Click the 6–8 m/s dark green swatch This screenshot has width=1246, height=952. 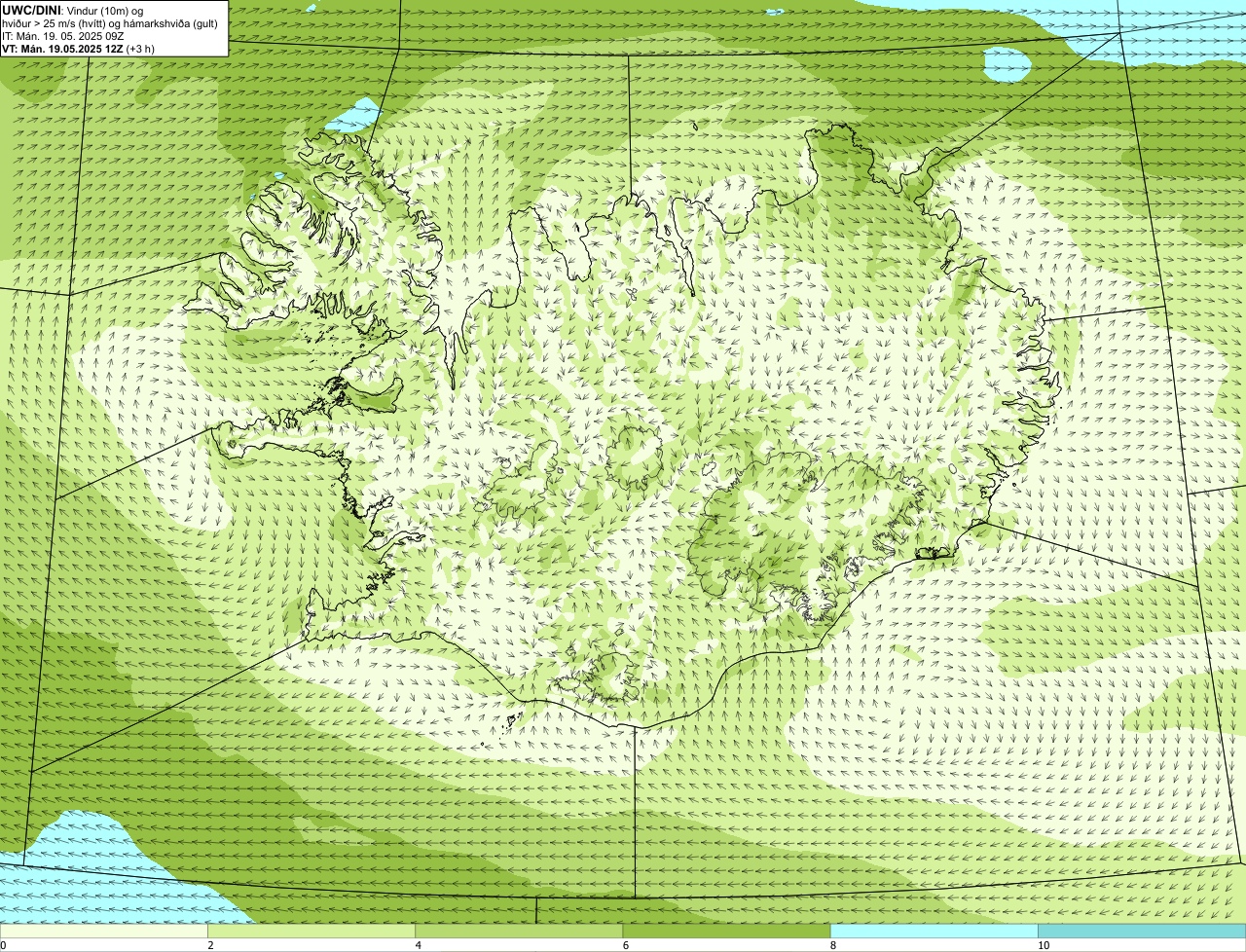click(726, 932)
